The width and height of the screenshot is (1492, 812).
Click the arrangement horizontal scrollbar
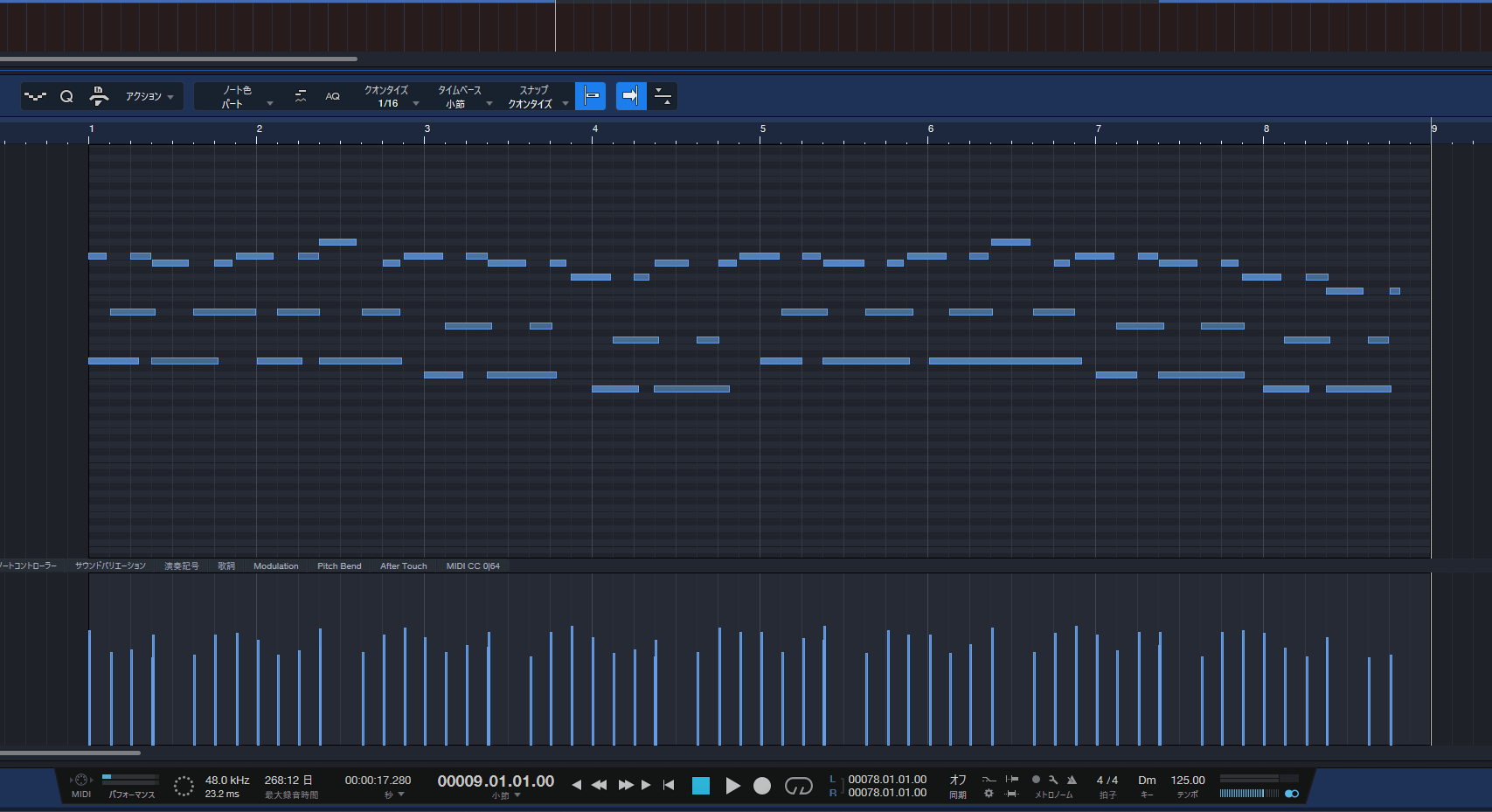(178, 59)
